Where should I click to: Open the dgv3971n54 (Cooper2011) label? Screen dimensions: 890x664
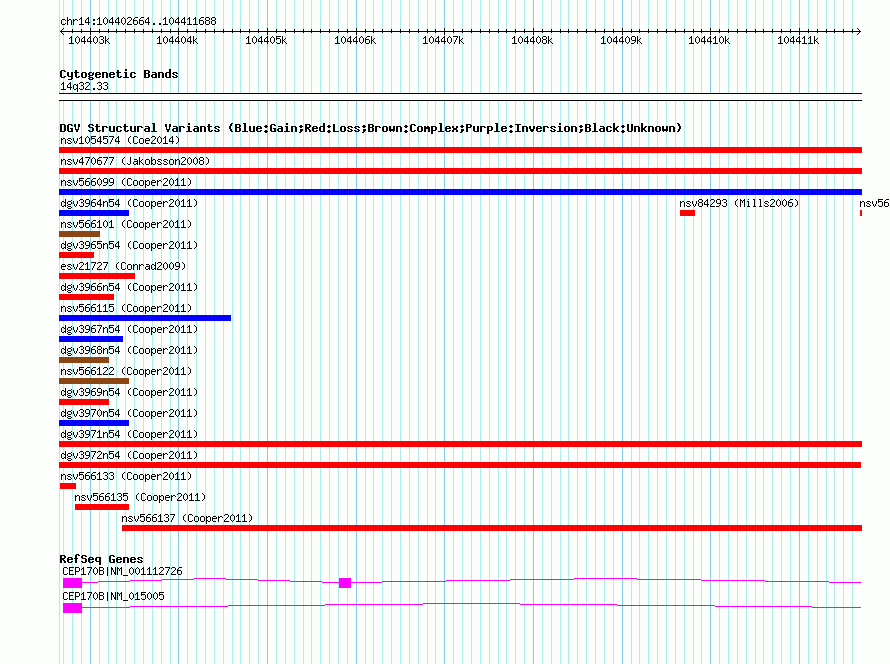[129, 434]
